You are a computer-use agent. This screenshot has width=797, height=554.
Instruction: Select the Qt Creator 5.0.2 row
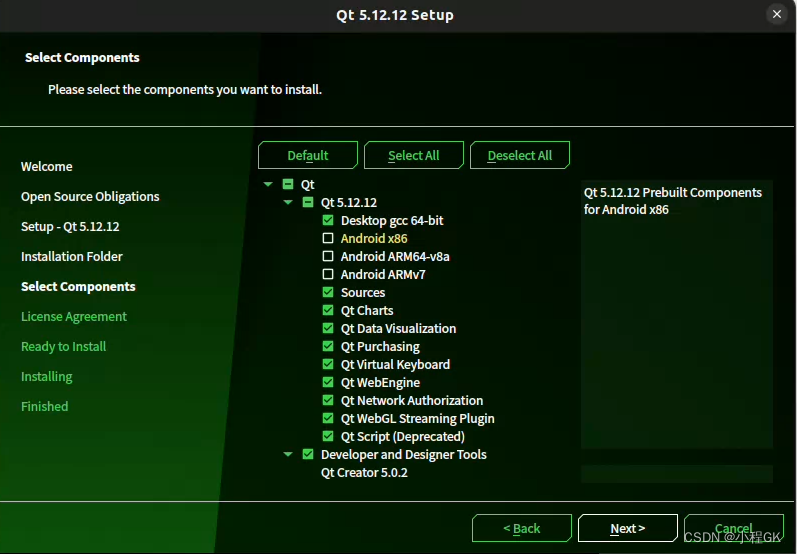pyautogui.click(x=364, y=473)
